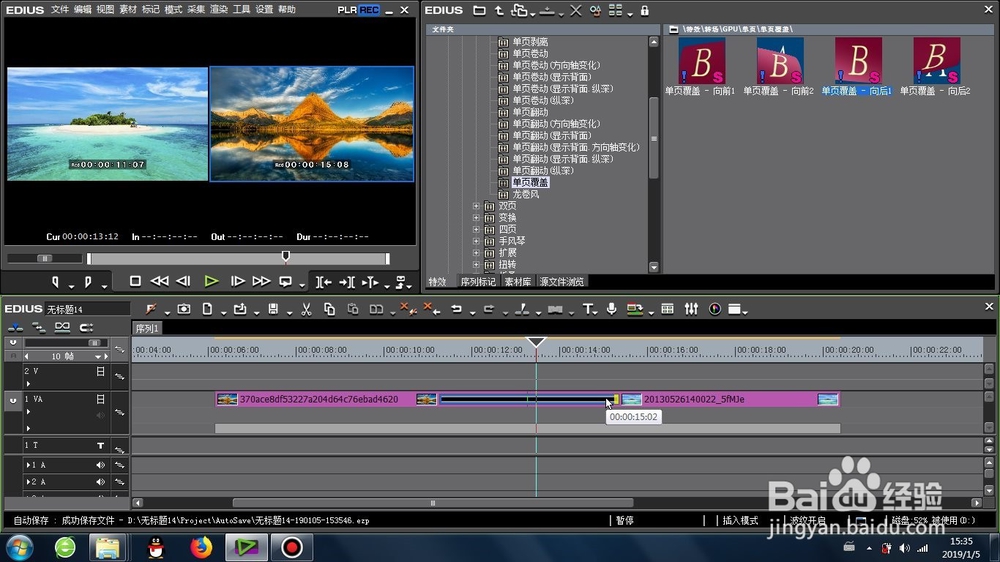Toggle the 1 VA track video patch
Viewport: 1000px width, 562px height.
(100, 399)
